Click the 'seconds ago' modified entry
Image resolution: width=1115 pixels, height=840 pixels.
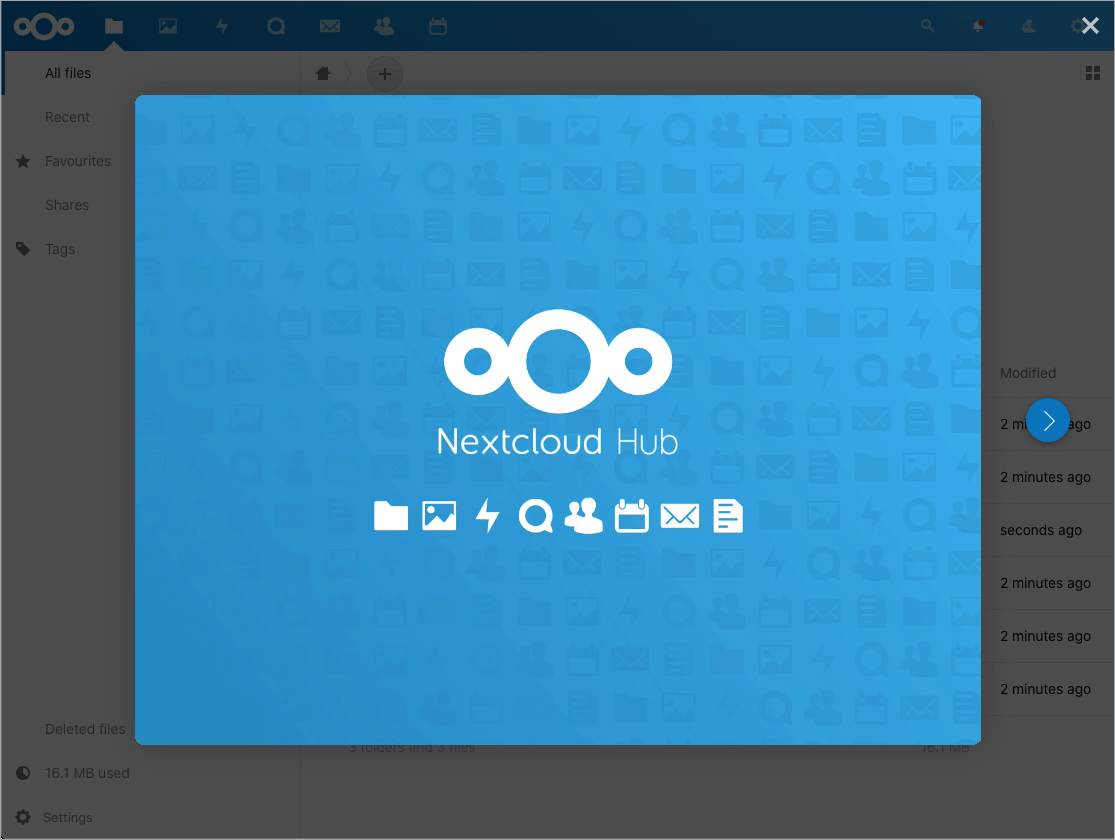[1041, 531]
